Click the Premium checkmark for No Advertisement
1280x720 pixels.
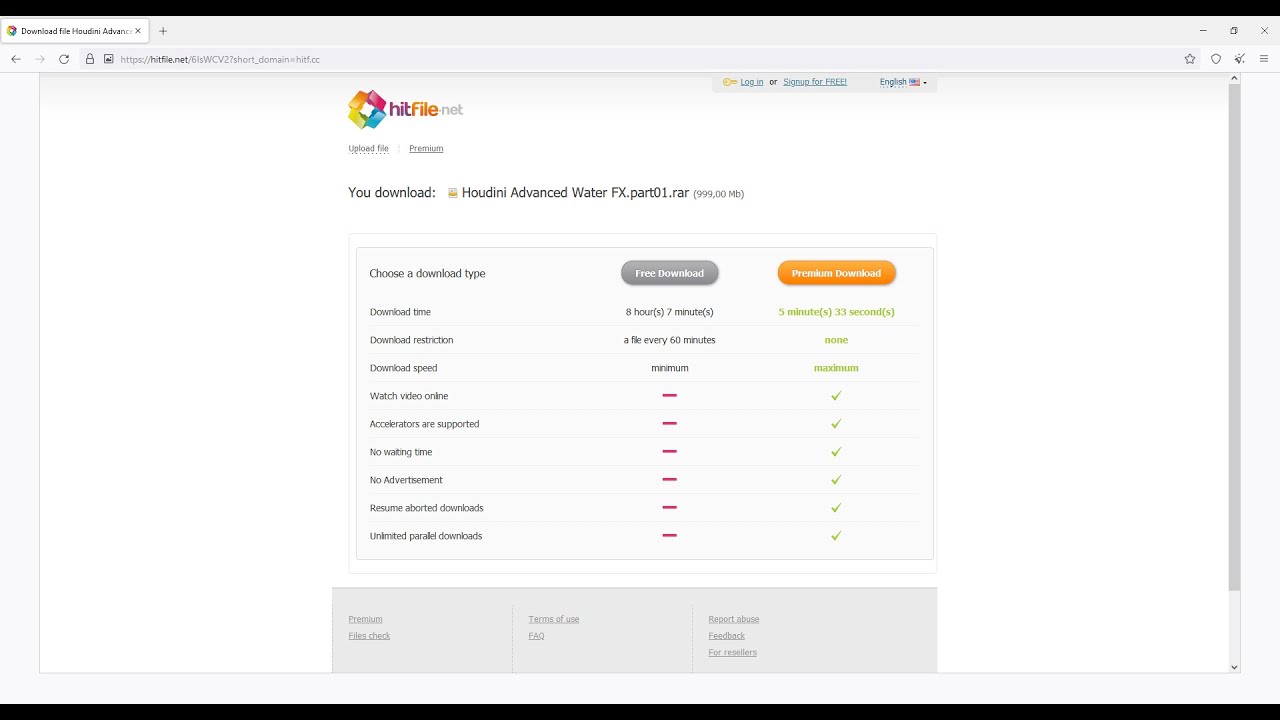(x=836, y=480)
